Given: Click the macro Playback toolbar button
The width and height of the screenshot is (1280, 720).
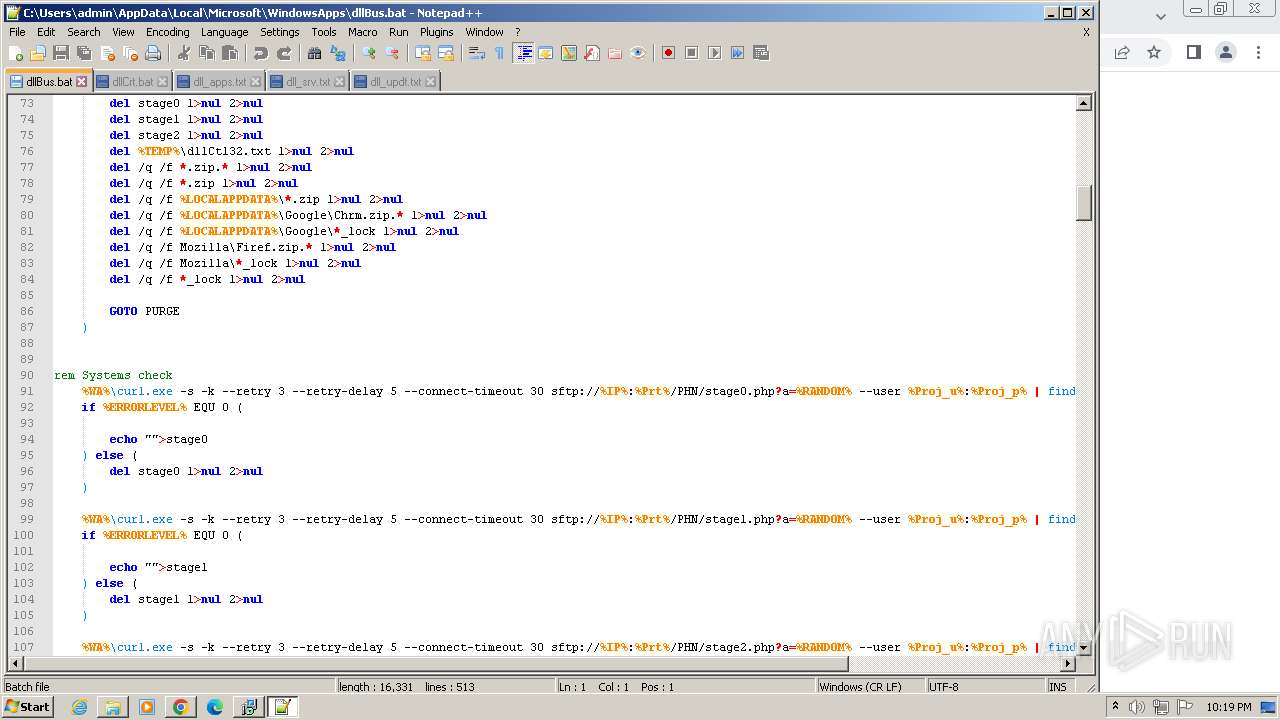Looking at the screenshot, I should 714,53.
